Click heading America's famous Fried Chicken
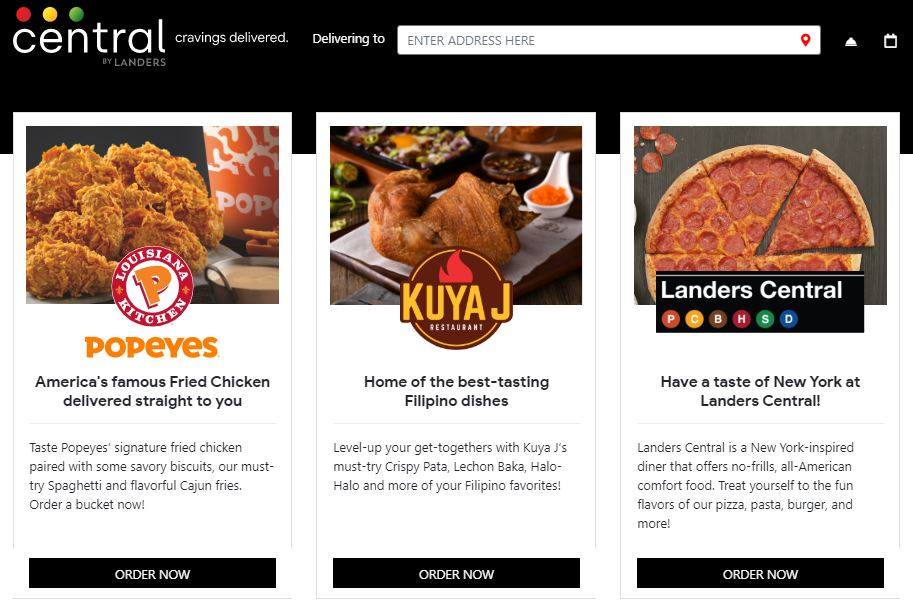913x610 pixels. pyautogui.click(x=153, y=391)
